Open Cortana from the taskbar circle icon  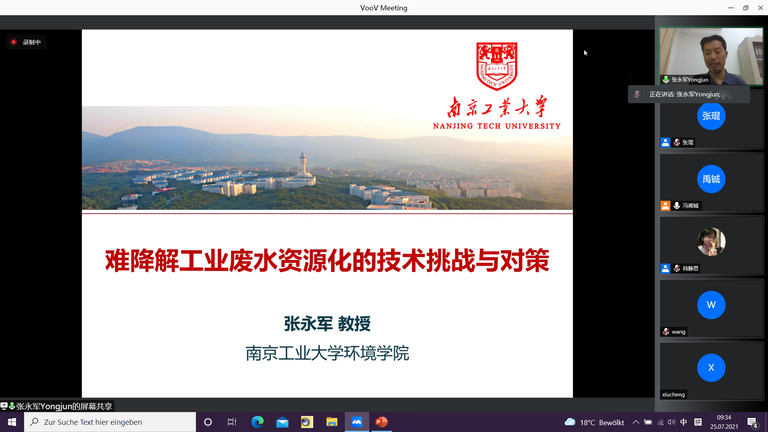pos(208,422)
